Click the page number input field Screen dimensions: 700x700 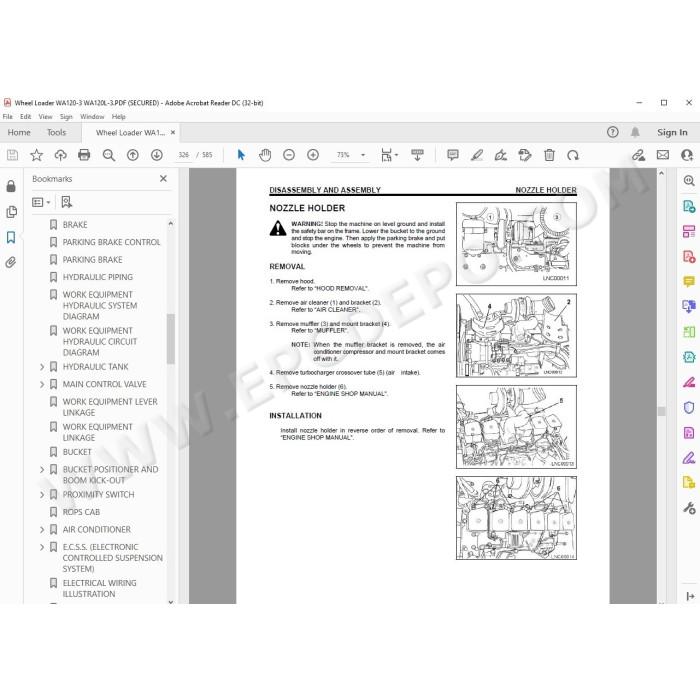pos(183,155)
